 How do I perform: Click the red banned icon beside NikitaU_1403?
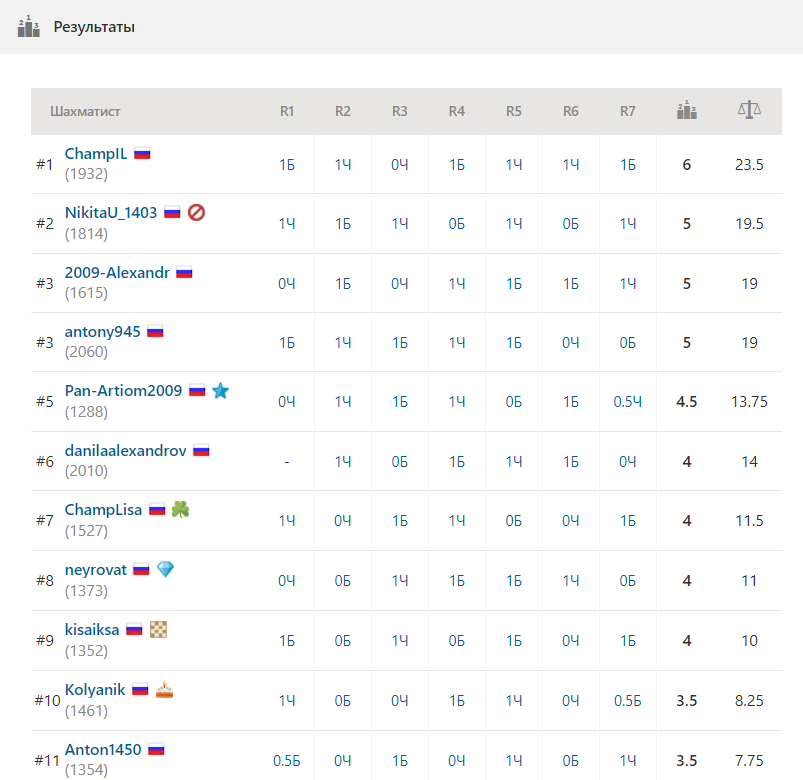tap(196, 212)
